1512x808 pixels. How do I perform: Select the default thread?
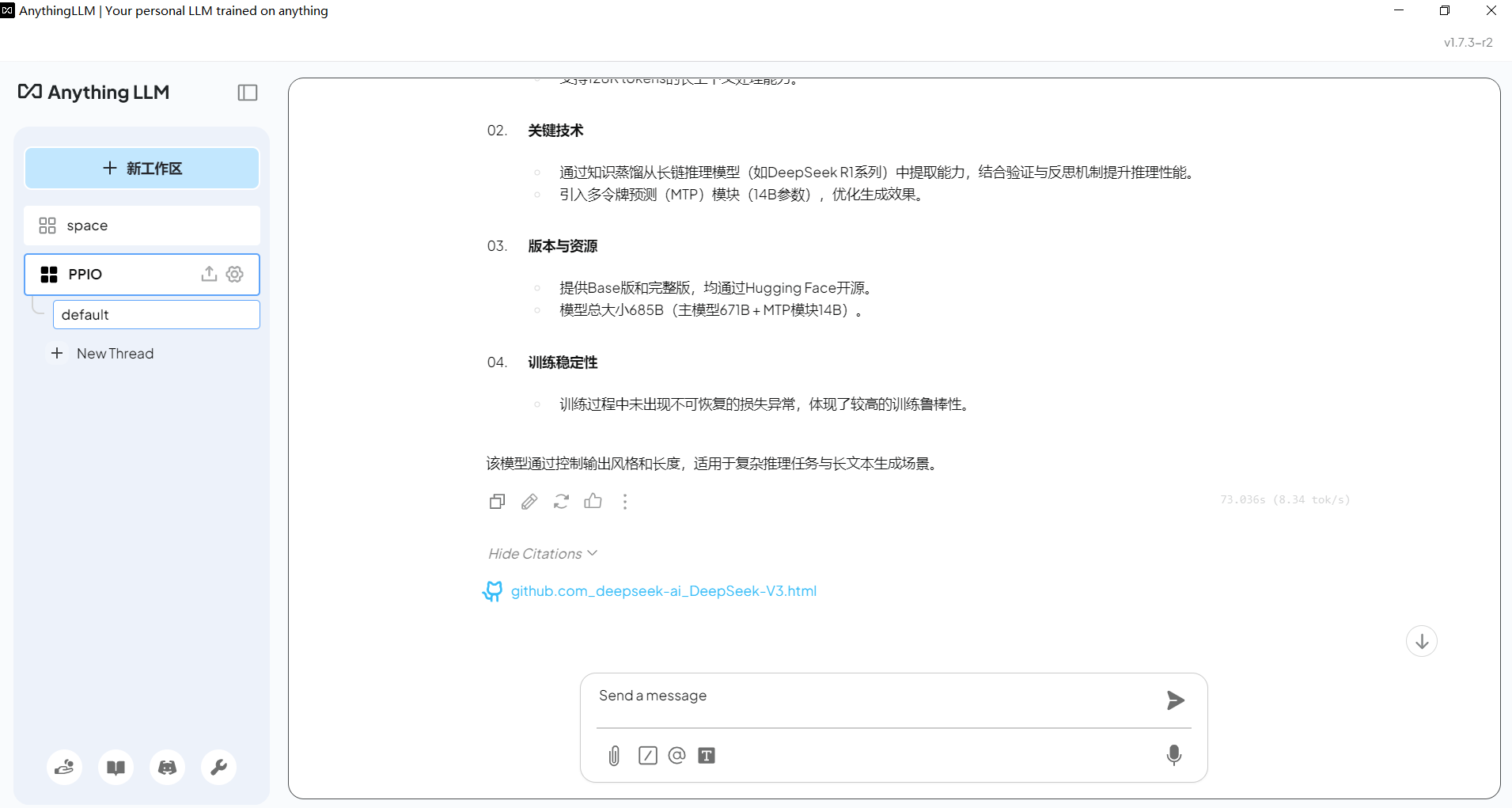pos(157,314)
